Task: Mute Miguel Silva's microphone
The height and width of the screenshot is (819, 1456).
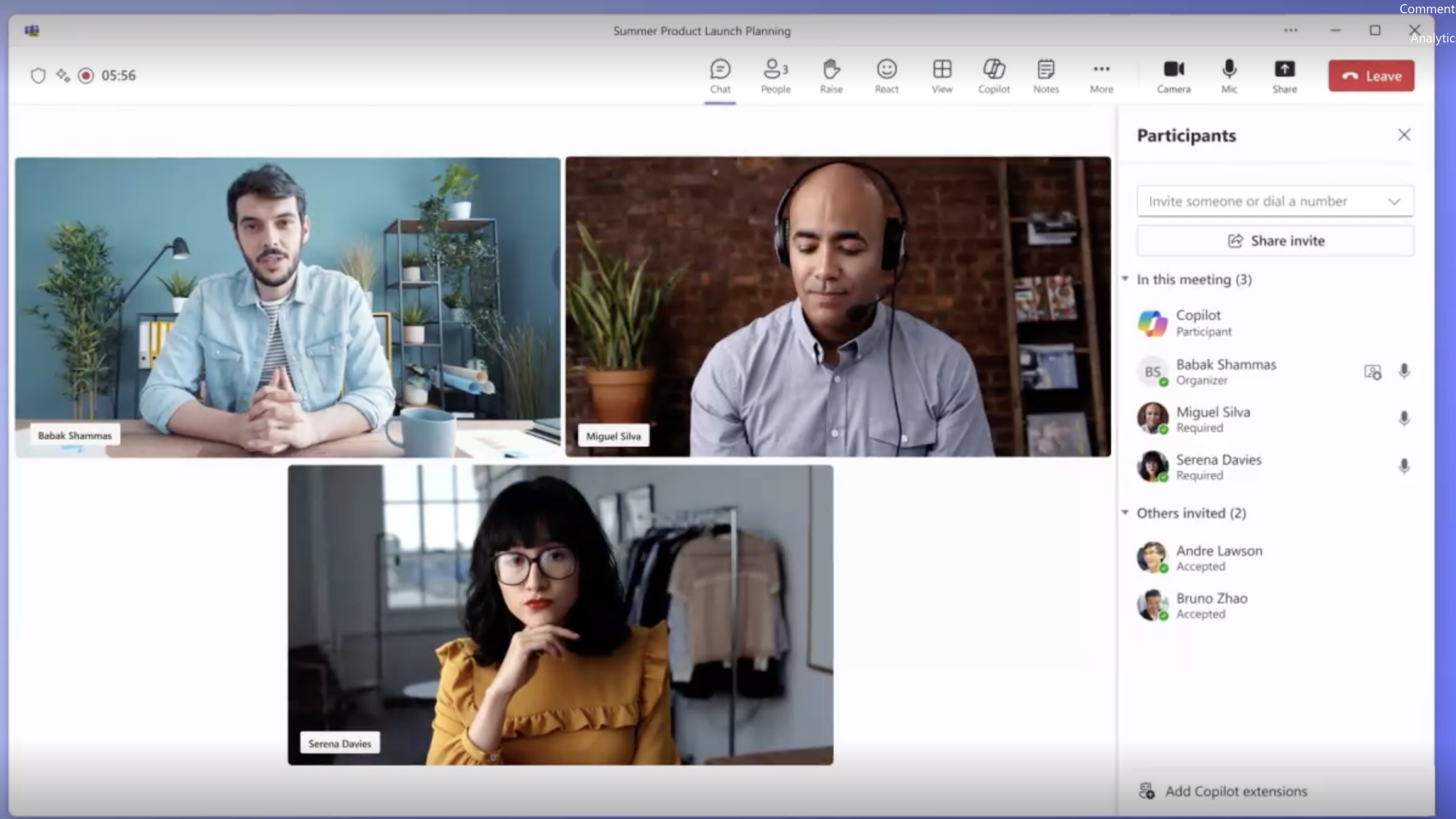Action: pyautogui.click(x=1404, y=419)
